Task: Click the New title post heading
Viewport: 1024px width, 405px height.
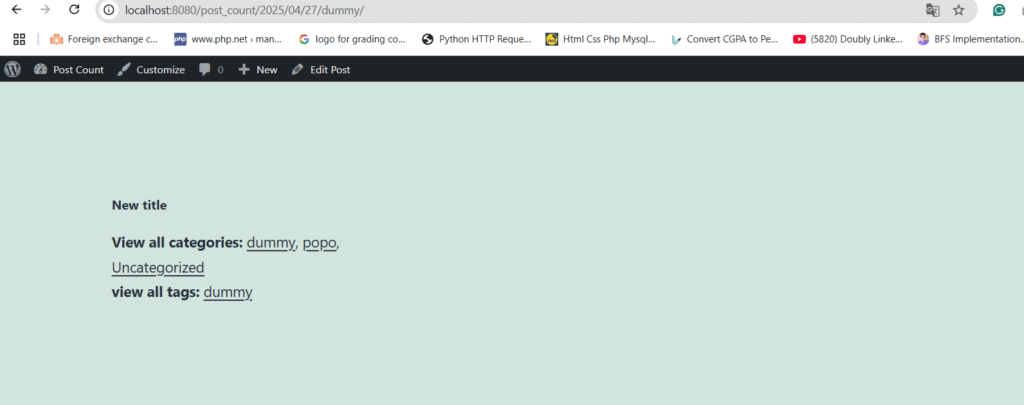Action: (x=139, y=205)
